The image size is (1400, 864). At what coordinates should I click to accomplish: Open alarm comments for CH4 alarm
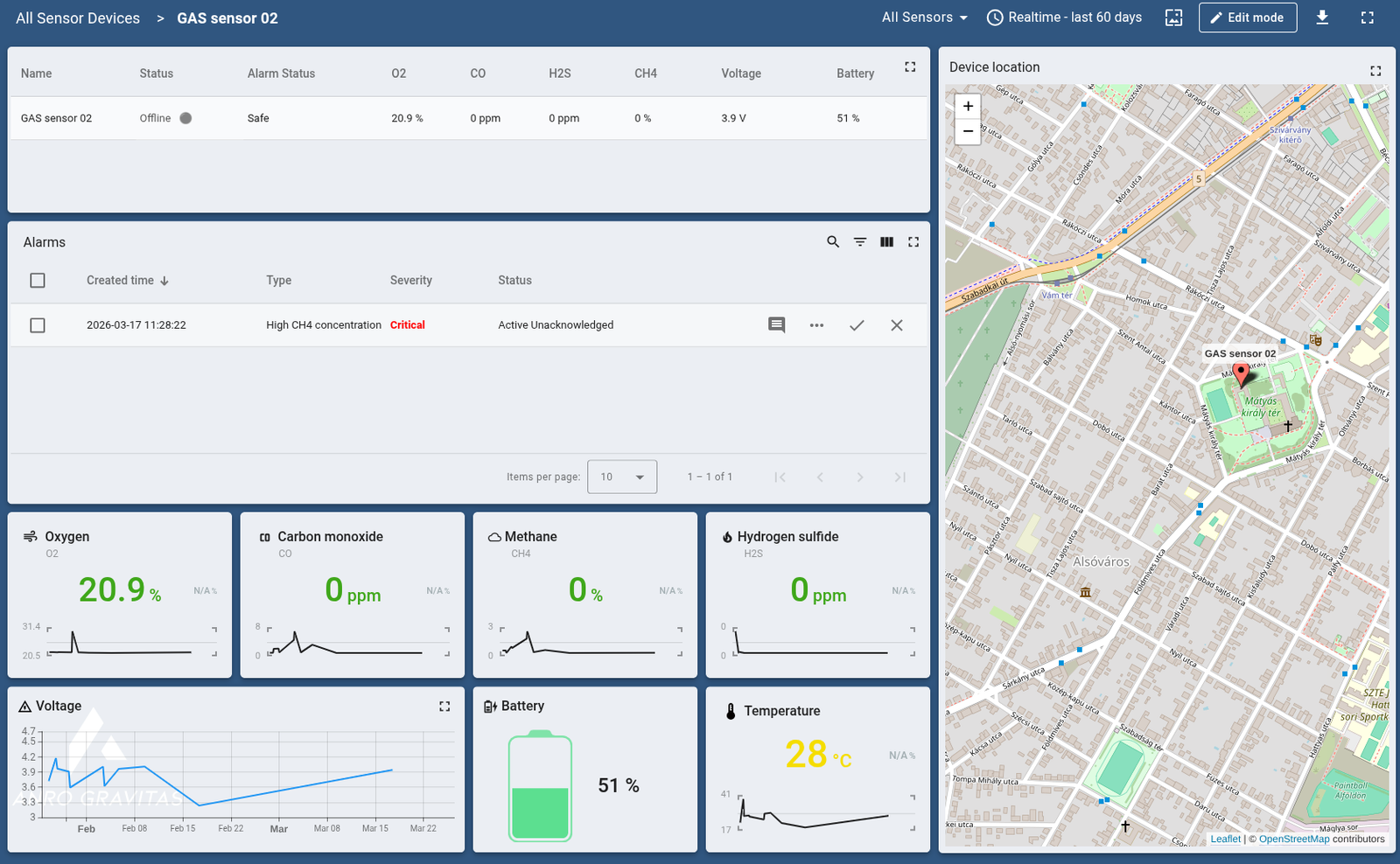(x=776, y=325)
